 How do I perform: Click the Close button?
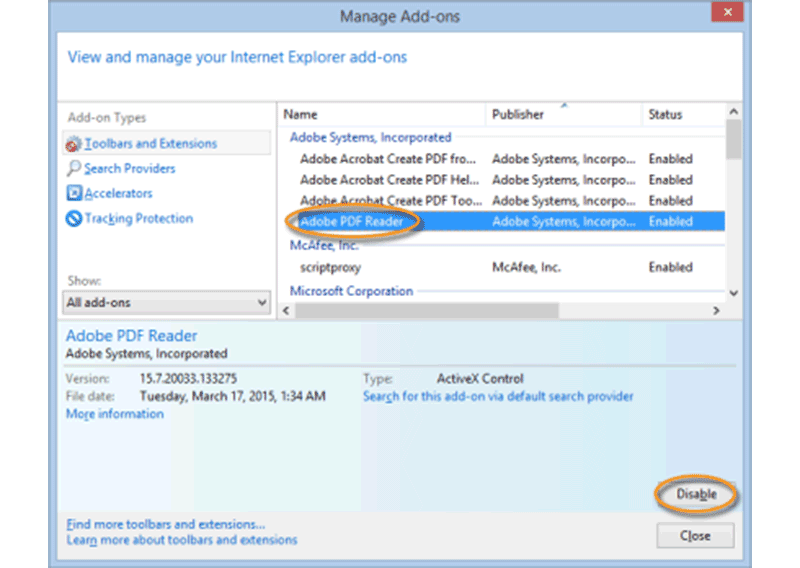(x=695, y=536)
